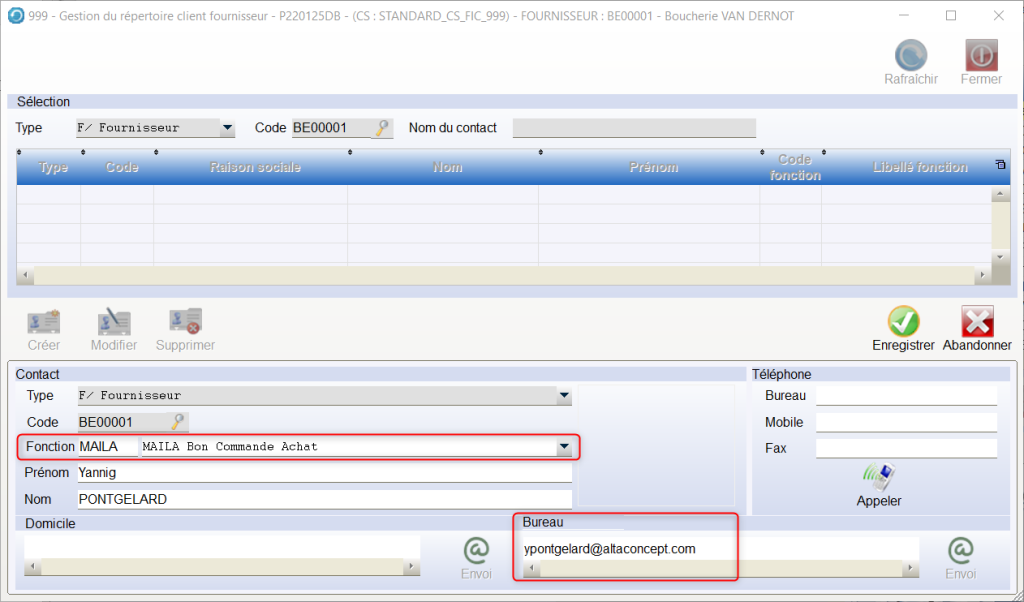Open the Fonction dropdown list
1024x602 pixels.
coord(564,447)
